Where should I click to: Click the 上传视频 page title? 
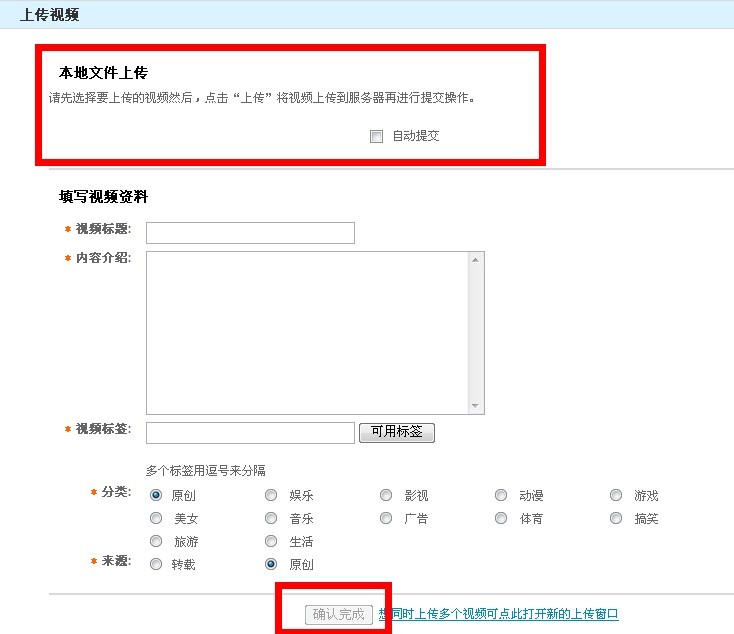[x=50, y=15]
